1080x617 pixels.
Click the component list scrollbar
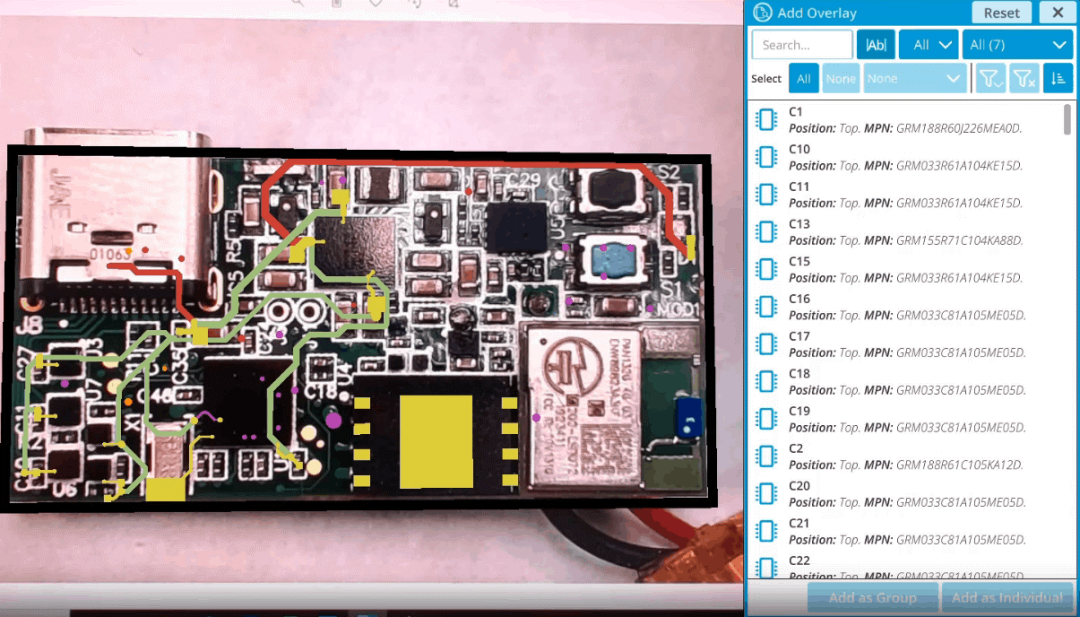1068,120
